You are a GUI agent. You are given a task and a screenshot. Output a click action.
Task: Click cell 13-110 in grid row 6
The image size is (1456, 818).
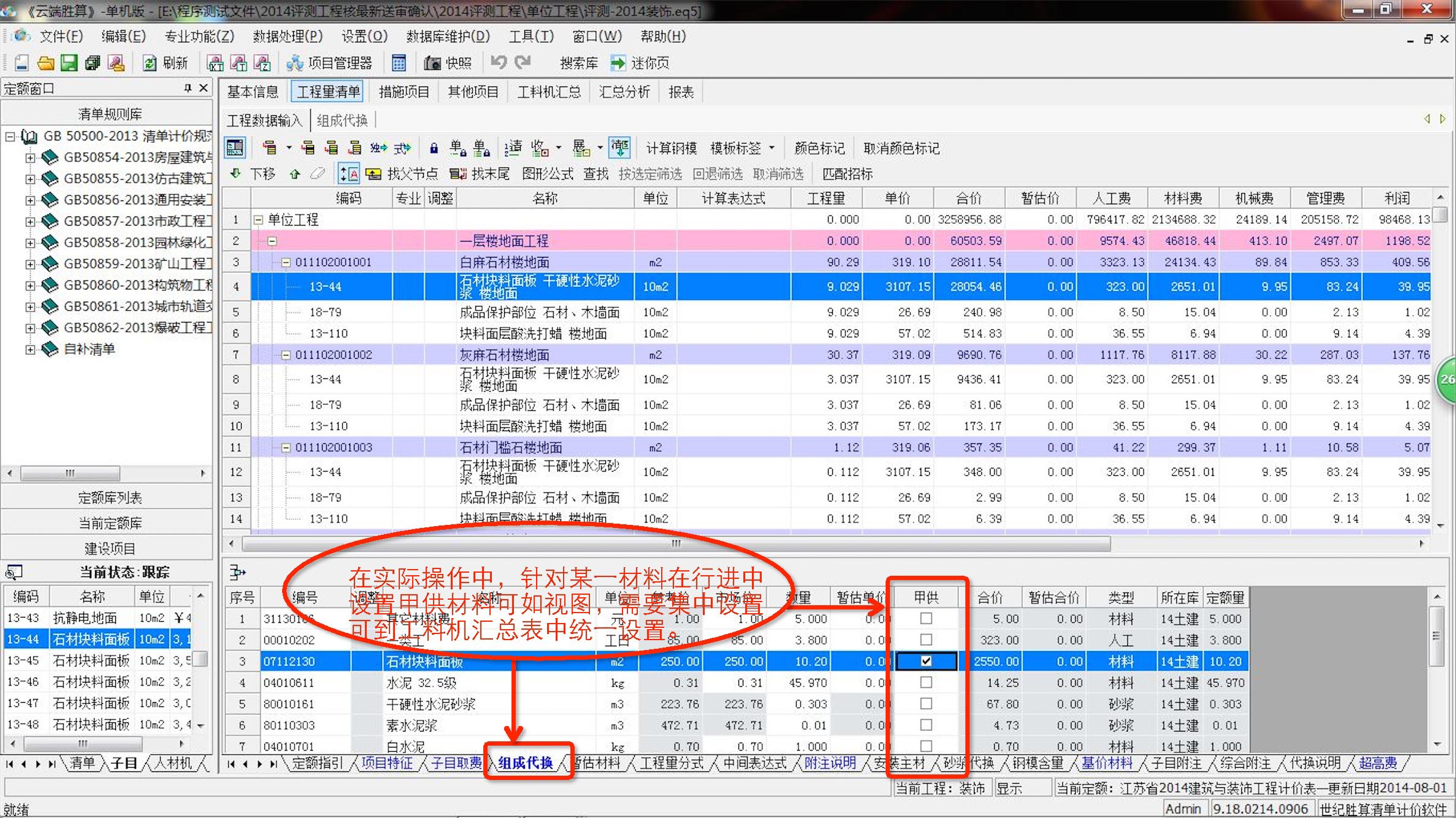[x=329, y=334]
